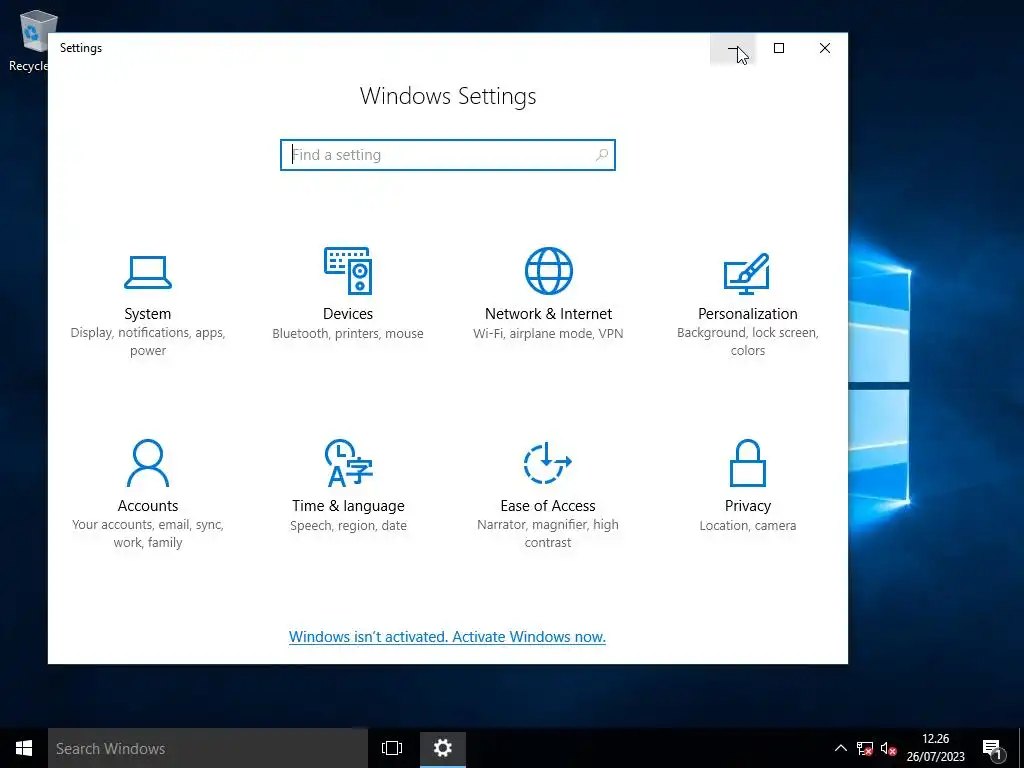Click the System label text
Screen dimensions: 1024x768
point(148,313)
